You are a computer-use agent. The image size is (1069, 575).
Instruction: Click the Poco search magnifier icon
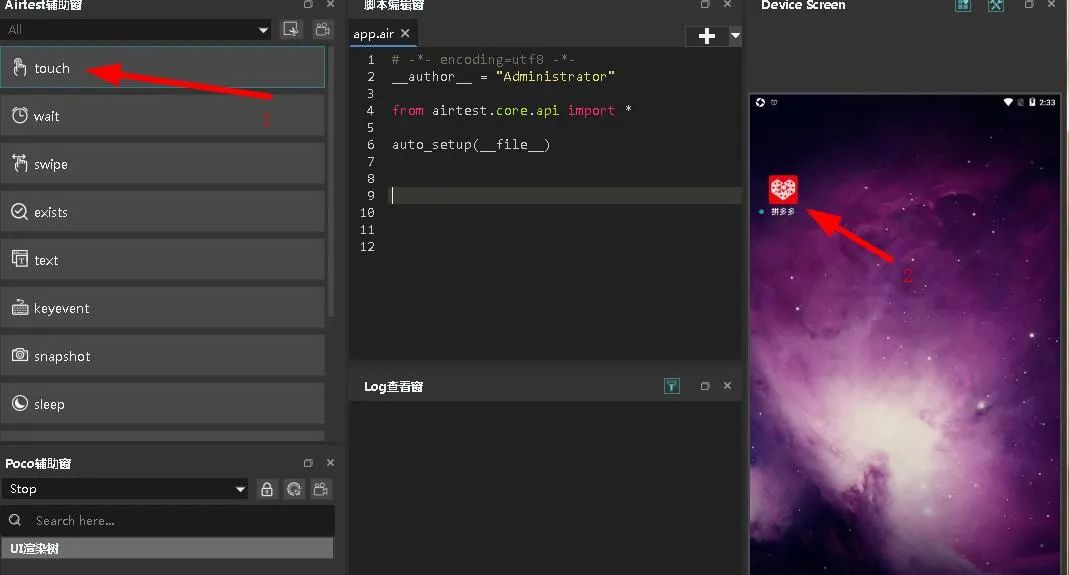tap(14, 520)
